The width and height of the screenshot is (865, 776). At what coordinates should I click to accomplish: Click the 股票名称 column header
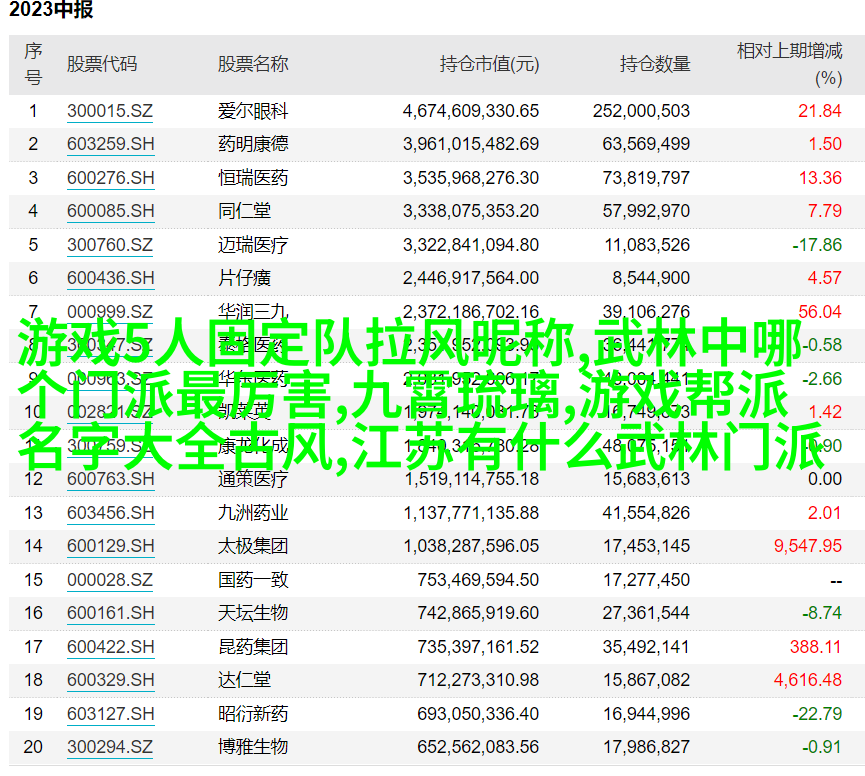click(x=253, y=65)
